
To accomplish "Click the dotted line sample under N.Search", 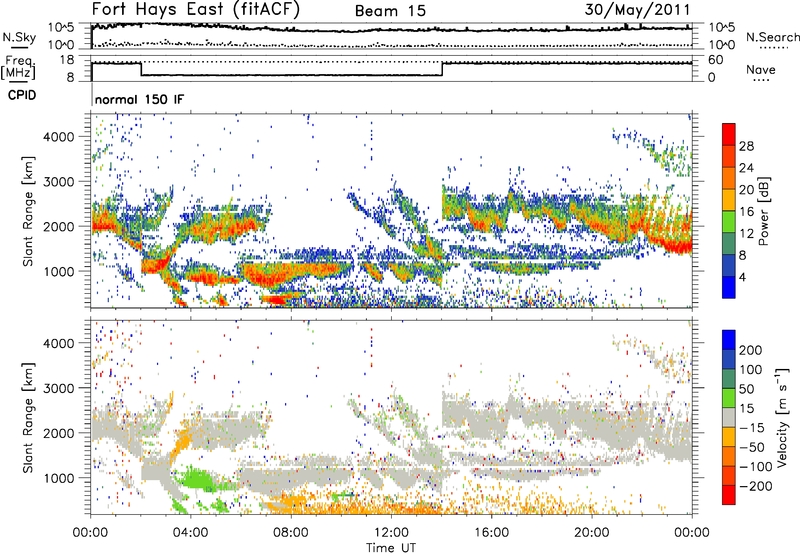I will pos(773,47).
